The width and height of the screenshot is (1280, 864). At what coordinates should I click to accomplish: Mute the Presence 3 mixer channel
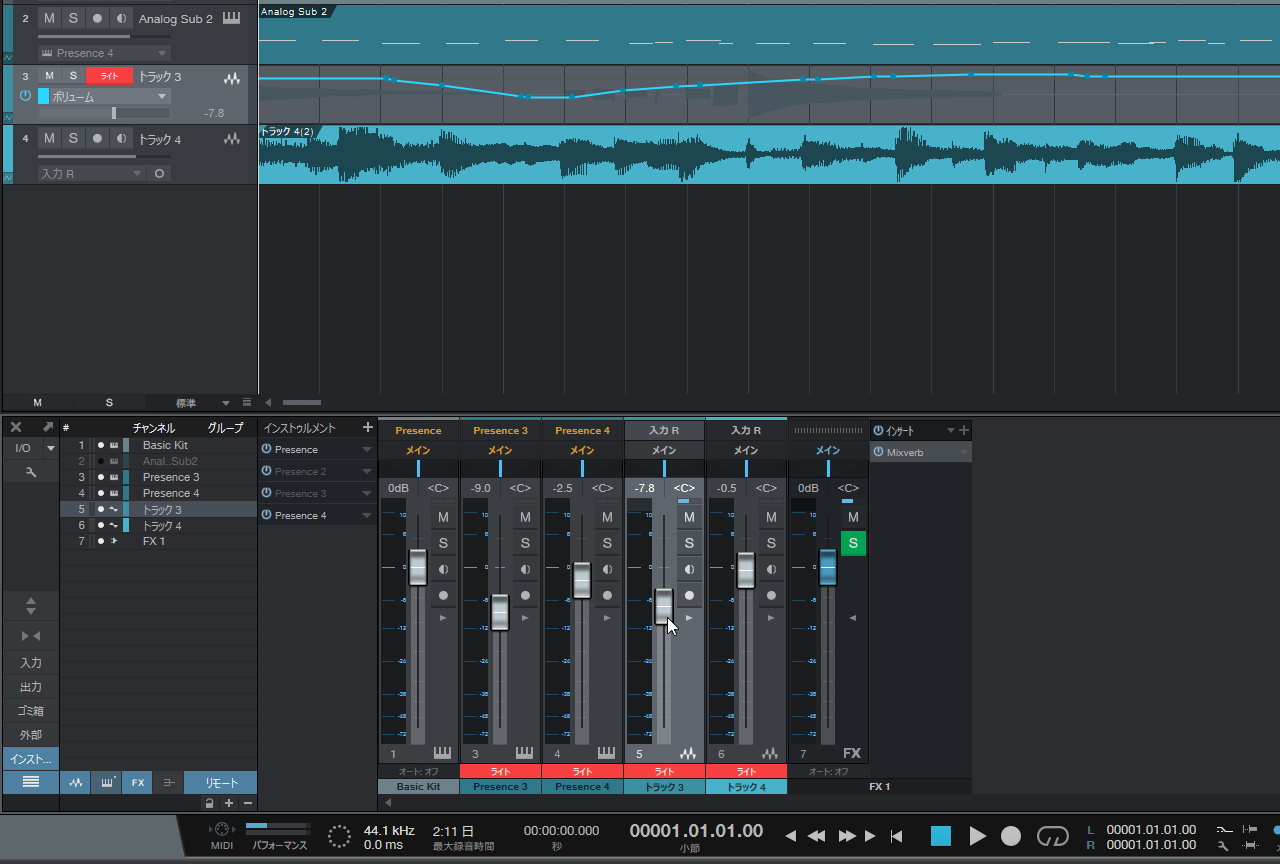pos(525,517)
